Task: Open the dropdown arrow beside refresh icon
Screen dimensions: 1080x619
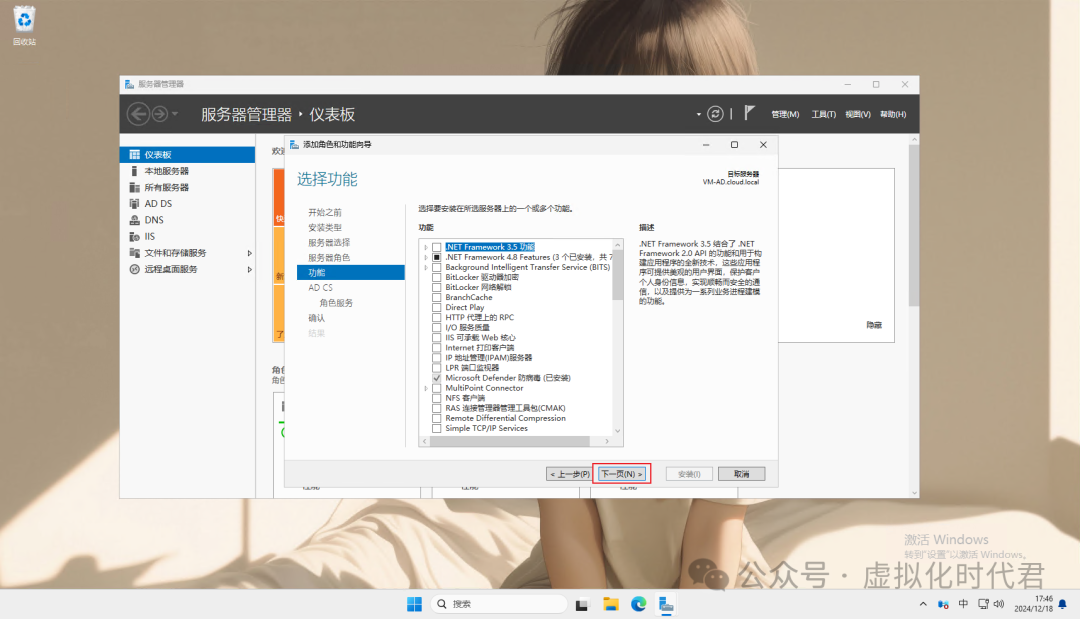Action: click(698, 114)
